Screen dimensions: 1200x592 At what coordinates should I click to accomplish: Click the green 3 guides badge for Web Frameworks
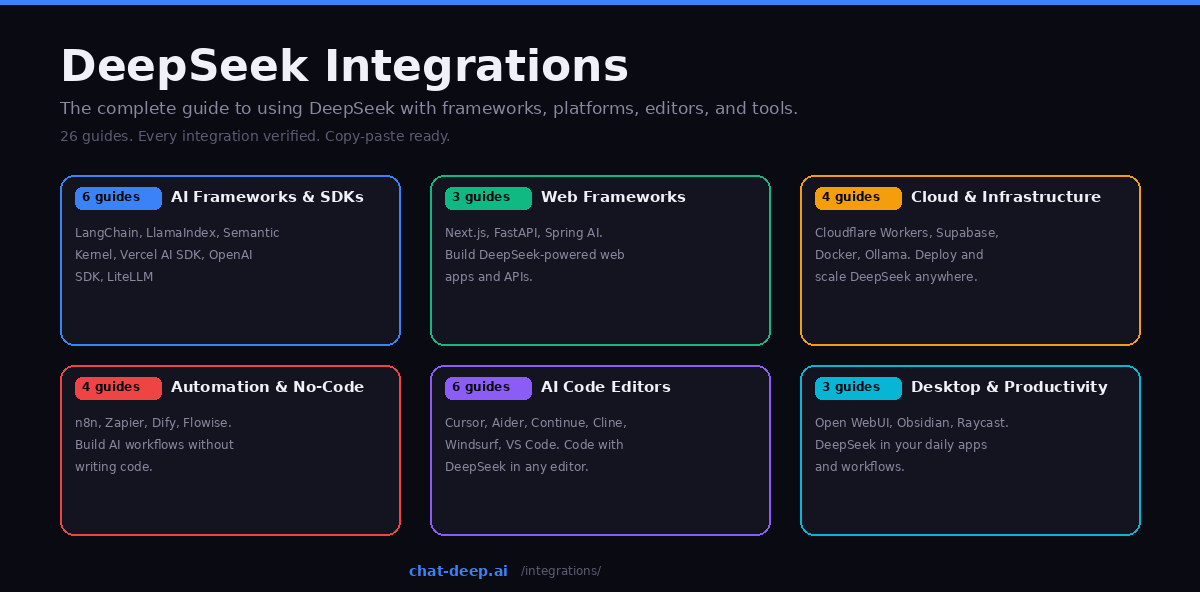(487, 198)
